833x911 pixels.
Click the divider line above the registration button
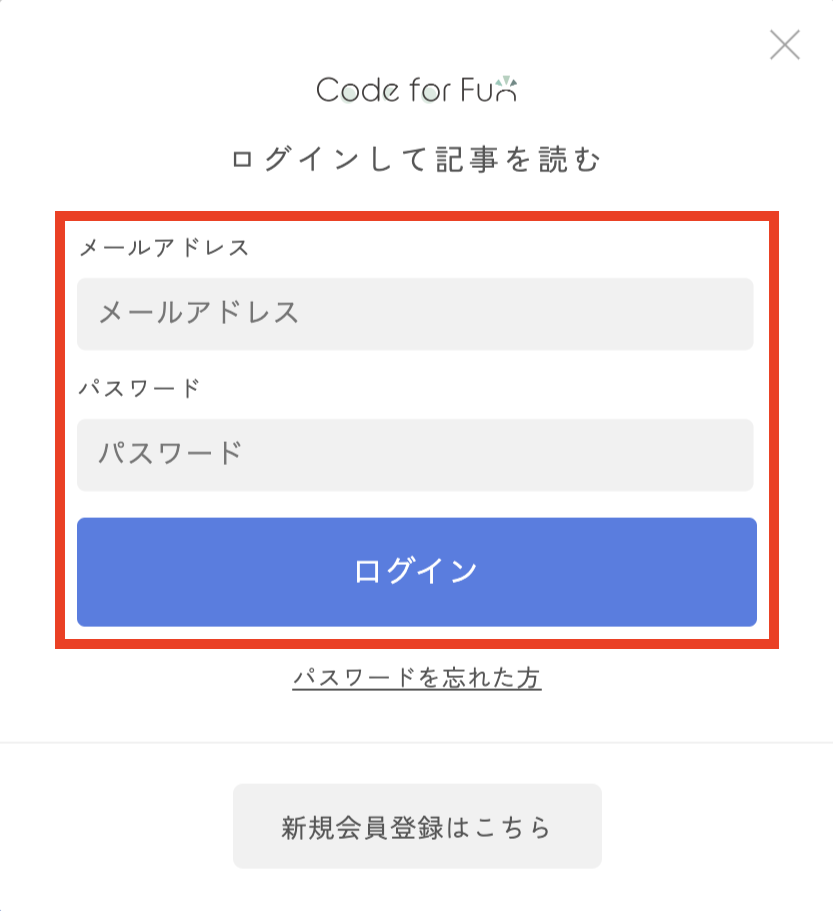[x=416, y=743]
